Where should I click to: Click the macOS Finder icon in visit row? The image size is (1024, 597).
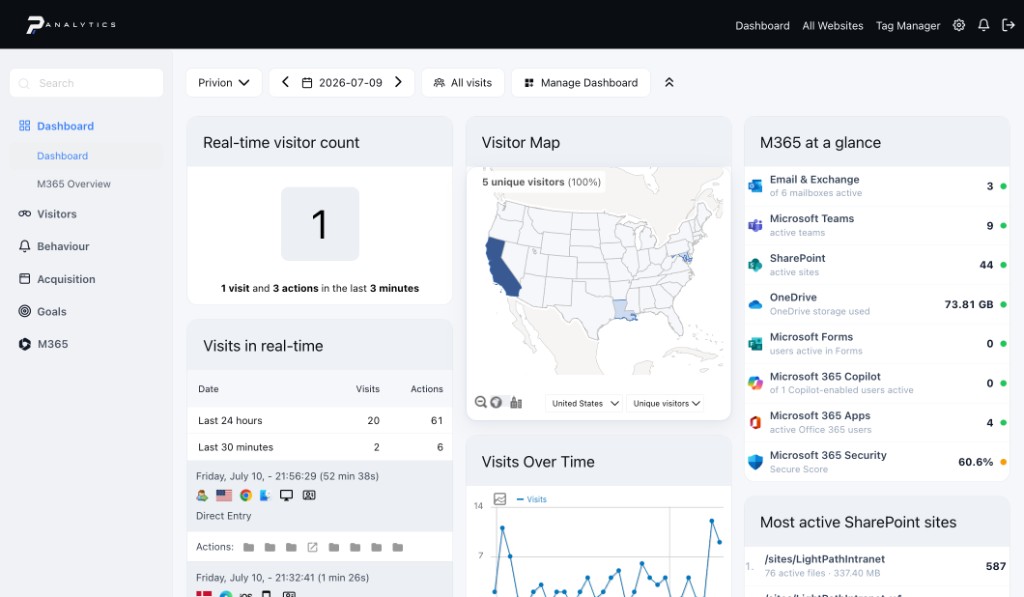[x=264, y=495]
